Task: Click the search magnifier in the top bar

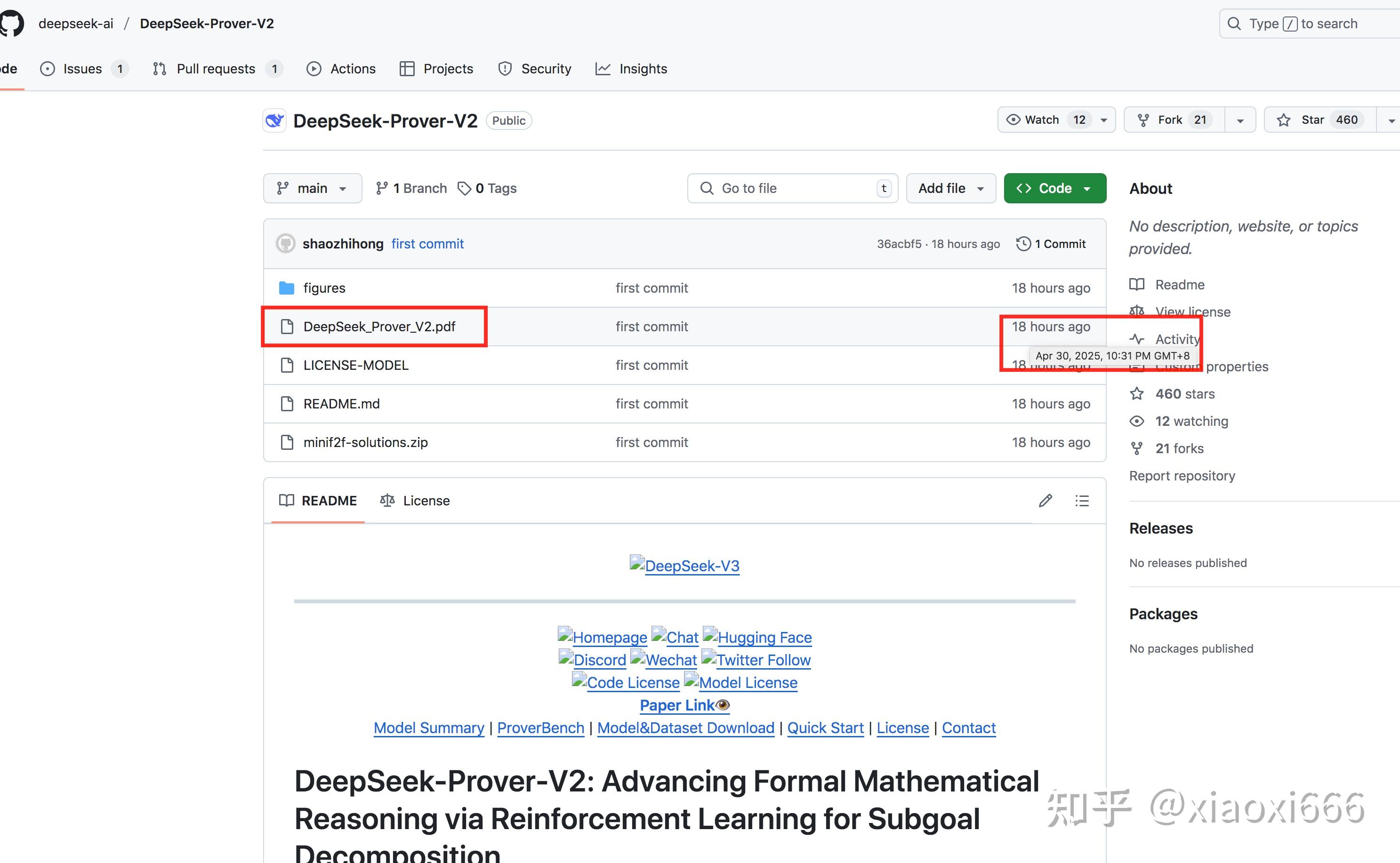Action: tap(1235, 24)
